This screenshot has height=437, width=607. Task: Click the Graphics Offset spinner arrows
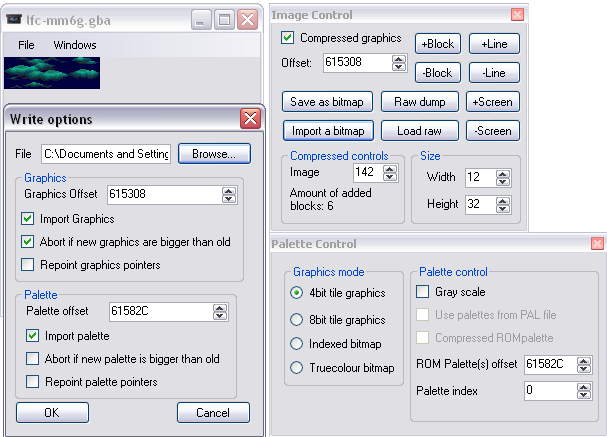click(x=227, y=194)
